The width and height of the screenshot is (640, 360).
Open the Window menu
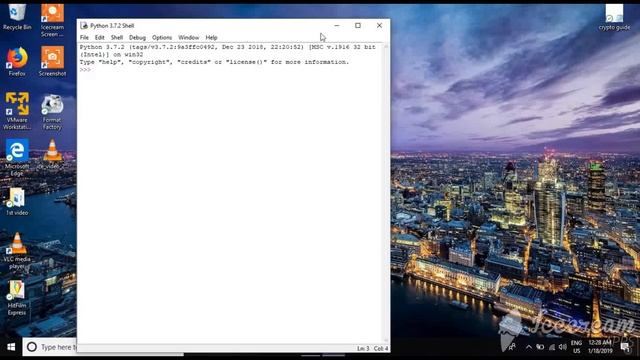pyautogui.click(x=189, y=38)
